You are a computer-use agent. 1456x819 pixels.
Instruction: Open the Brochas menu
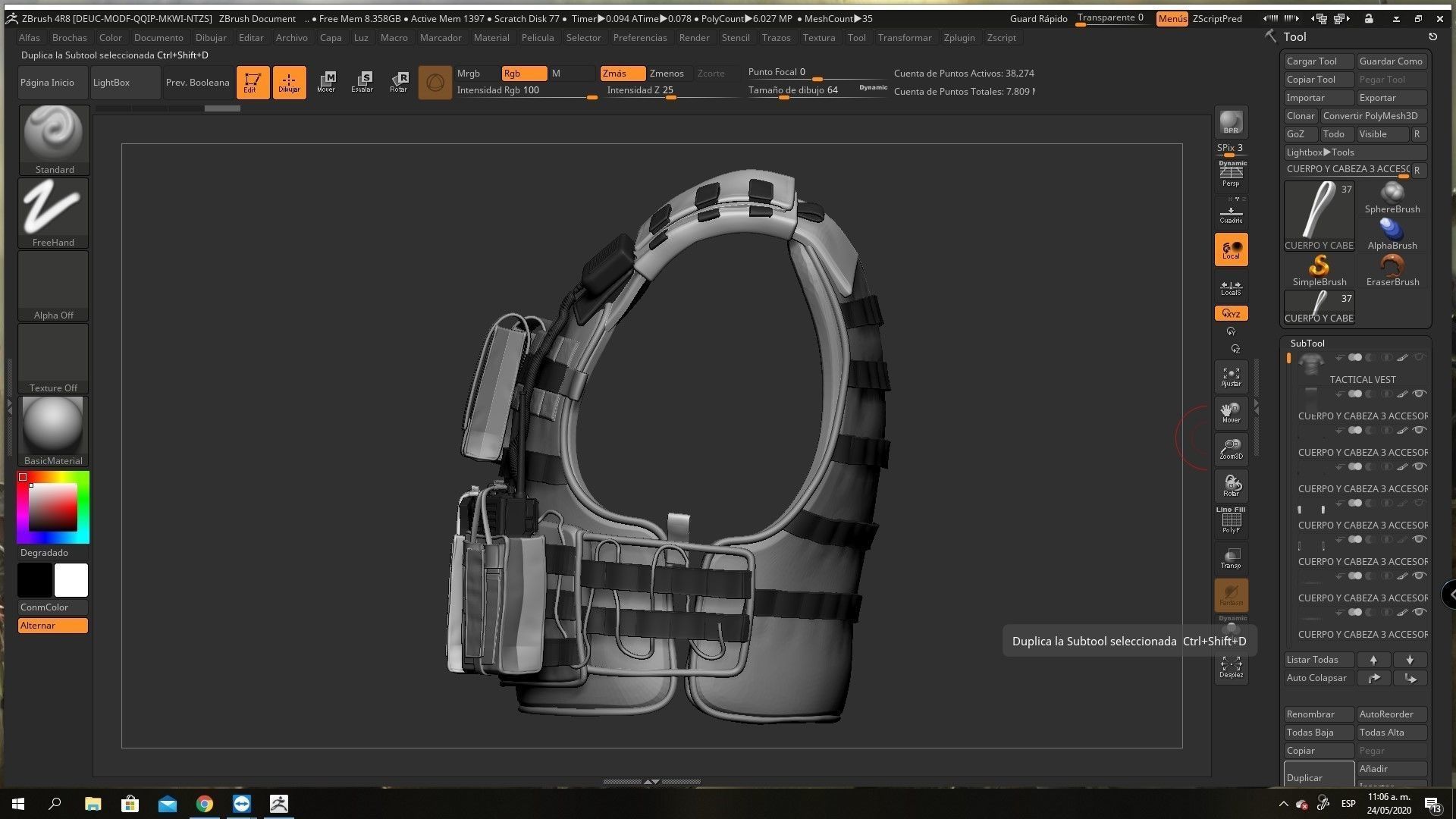click(70, 37)
